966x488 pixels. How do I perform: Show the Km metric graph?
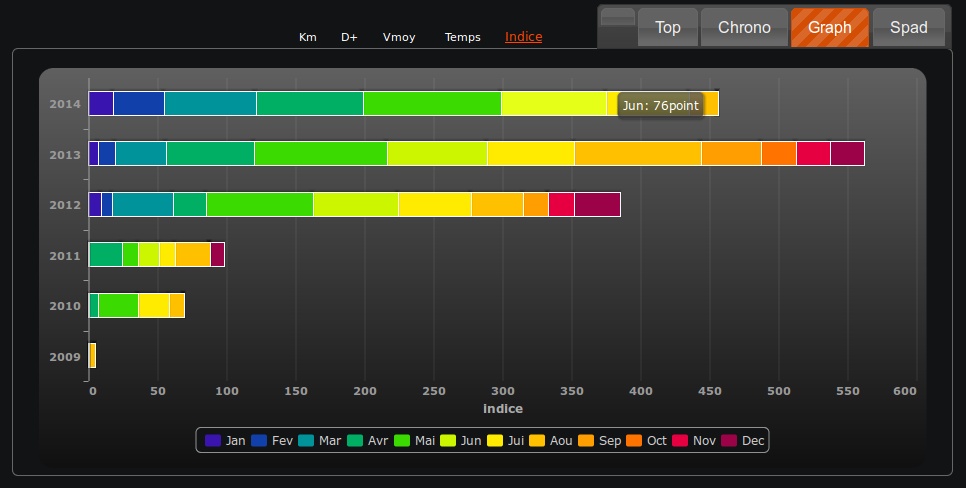click(307, 37)
